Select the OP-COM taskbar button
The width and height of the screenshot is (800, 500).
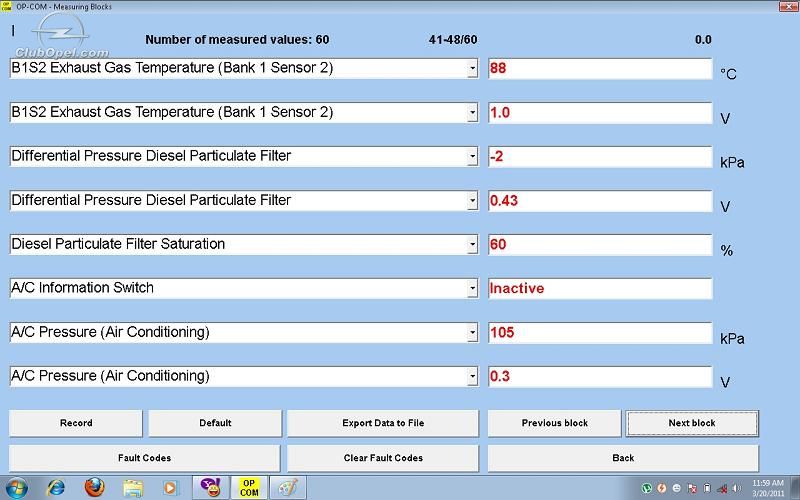coord(248,488)
